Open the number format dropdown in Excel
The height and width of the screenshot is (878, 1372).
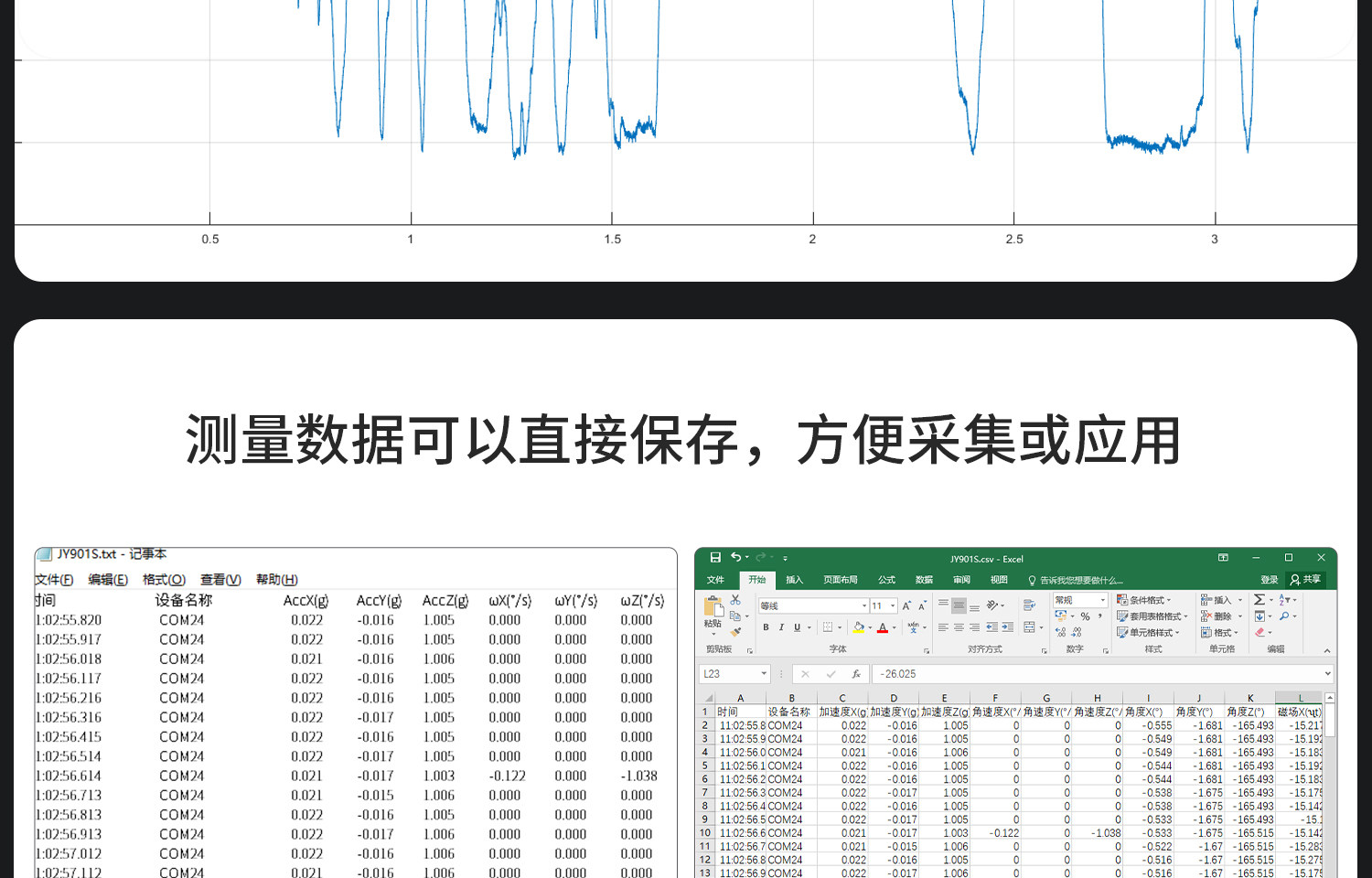pos(1102,600)
